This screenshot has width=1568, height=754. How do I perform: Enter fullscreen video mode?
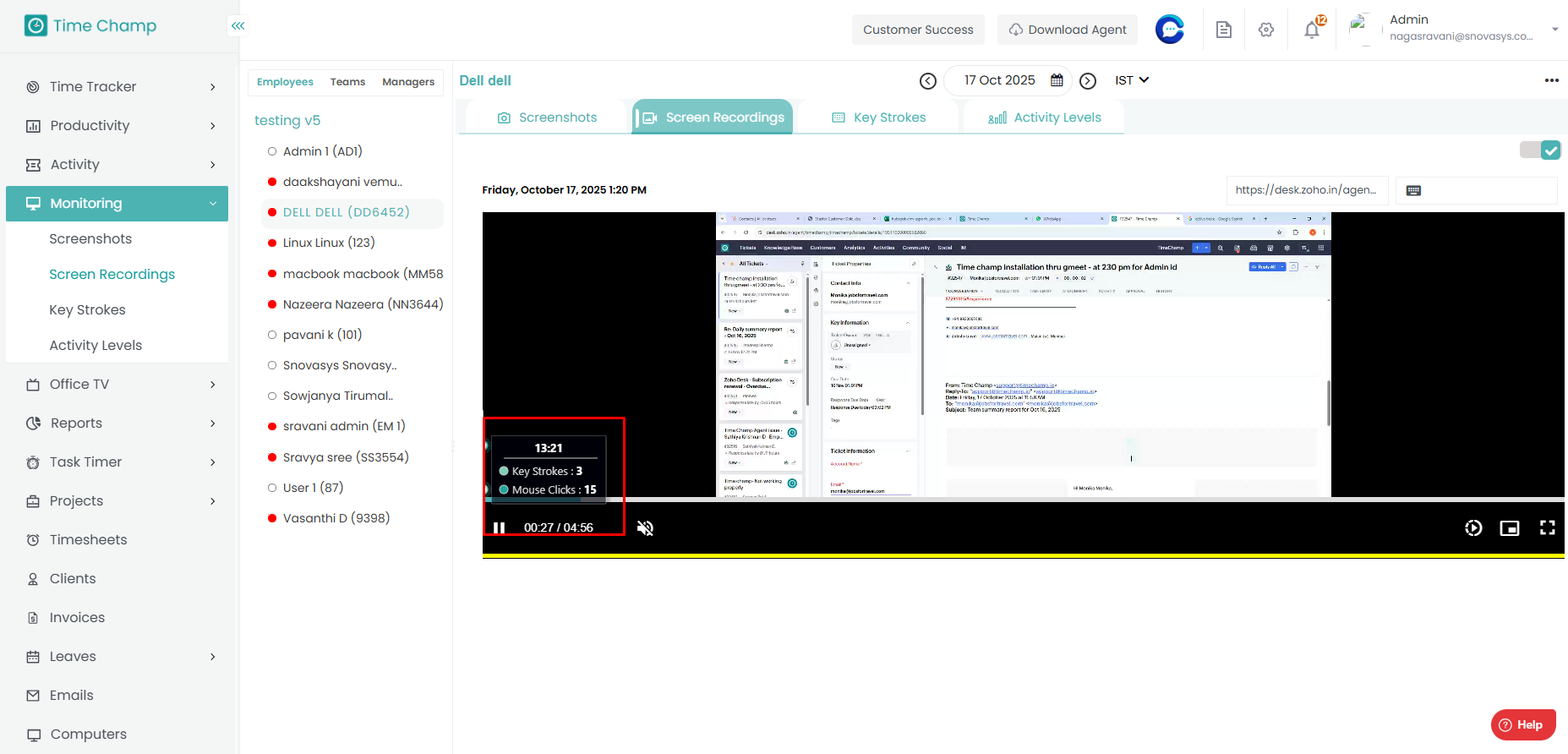1547,527
